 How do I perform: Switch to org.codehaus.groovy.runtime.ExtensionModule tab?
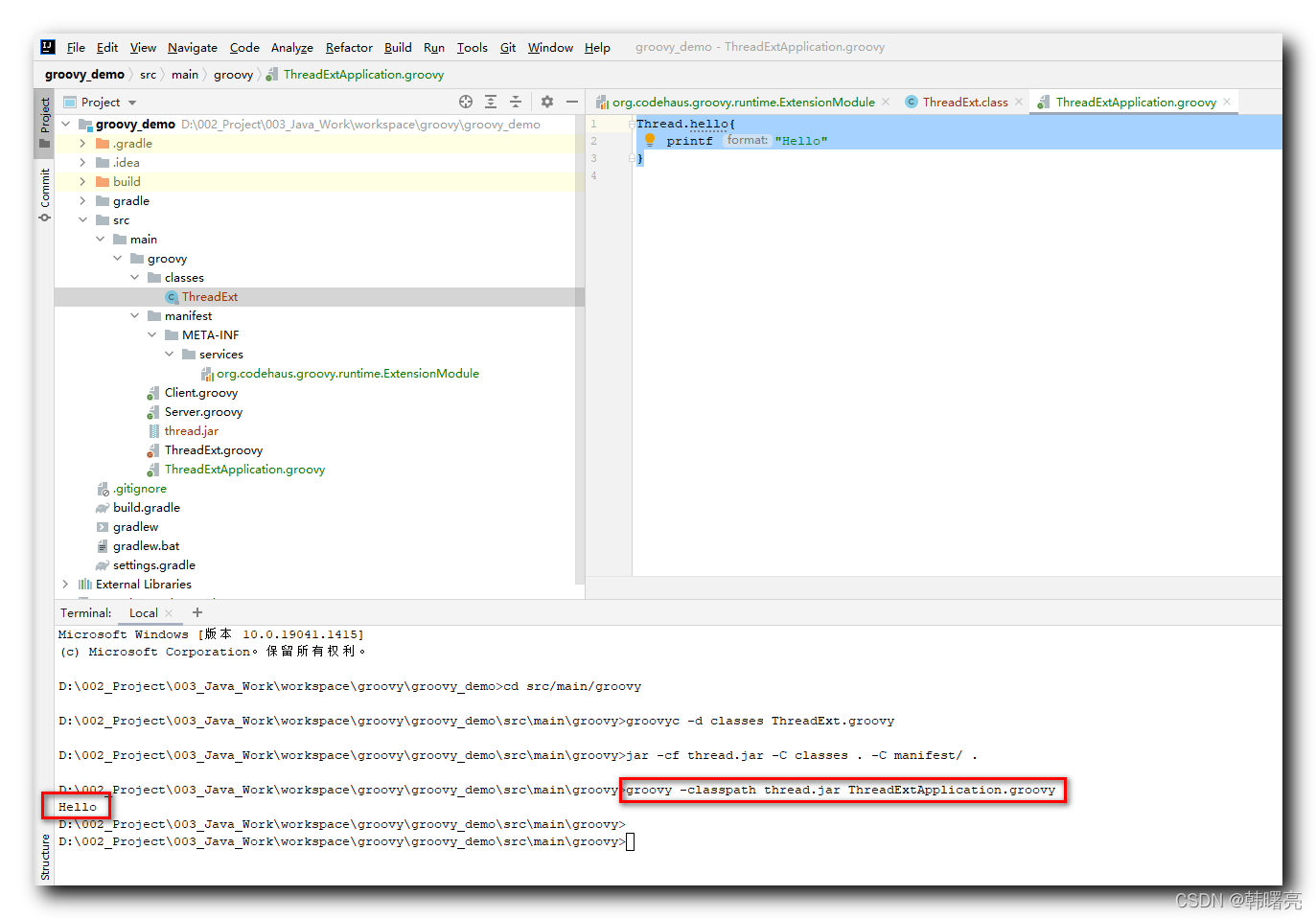(744, 102)
